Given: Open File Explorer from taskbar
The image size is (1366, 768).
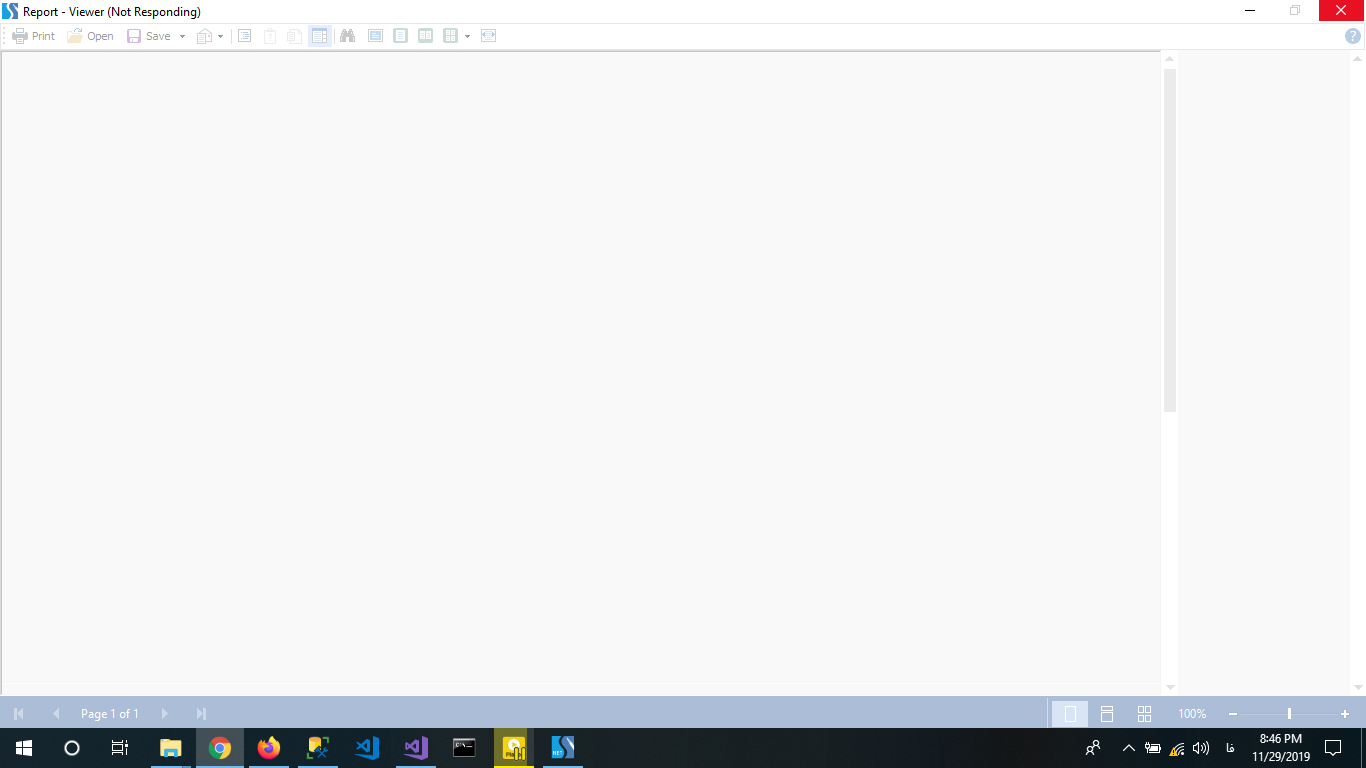Looking at the screenshot, I should pos(171,748).
